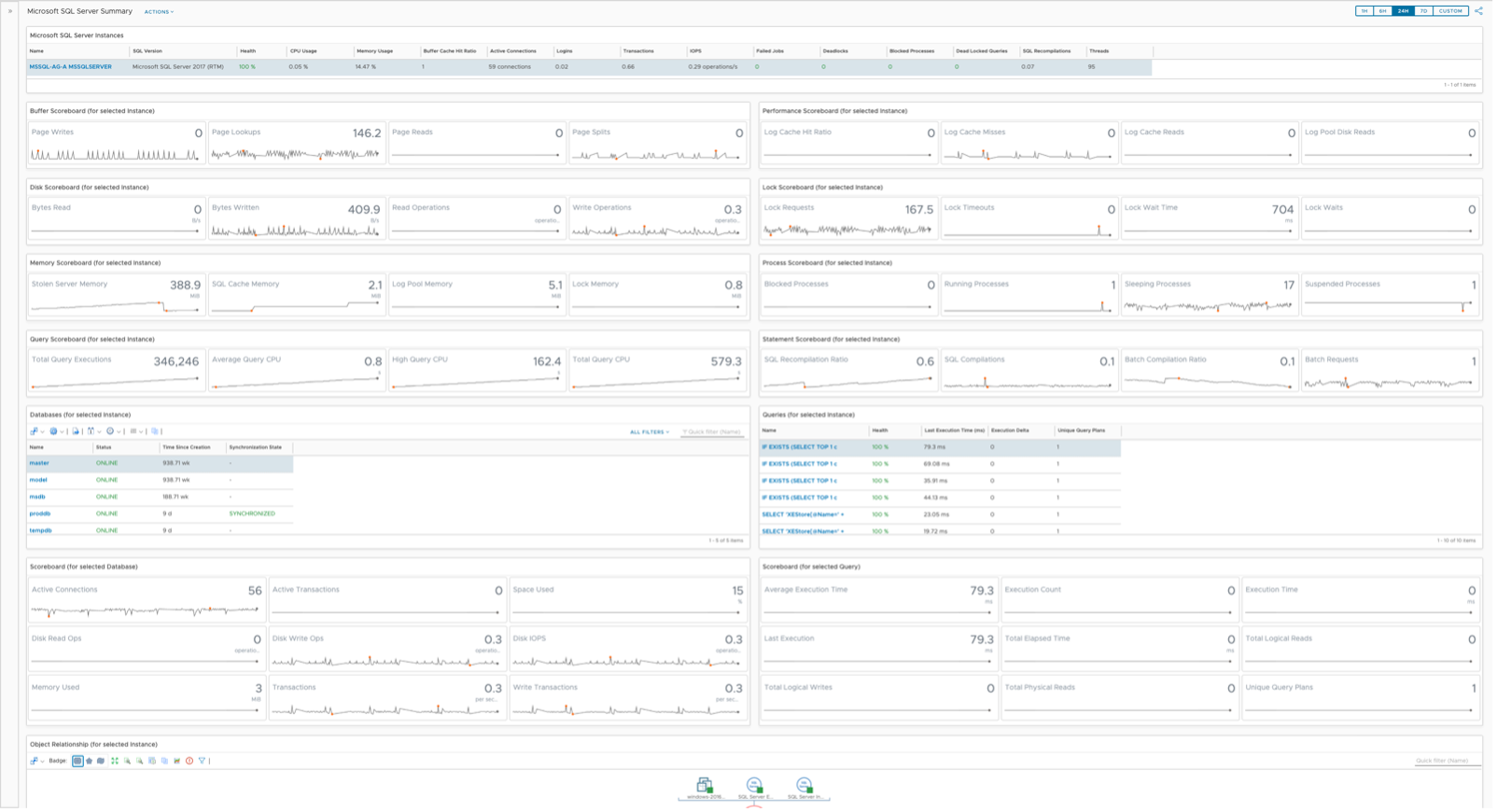
Task: Open the Lock Requests metric card
Action: pyautogui.click(x=848, y=219)
